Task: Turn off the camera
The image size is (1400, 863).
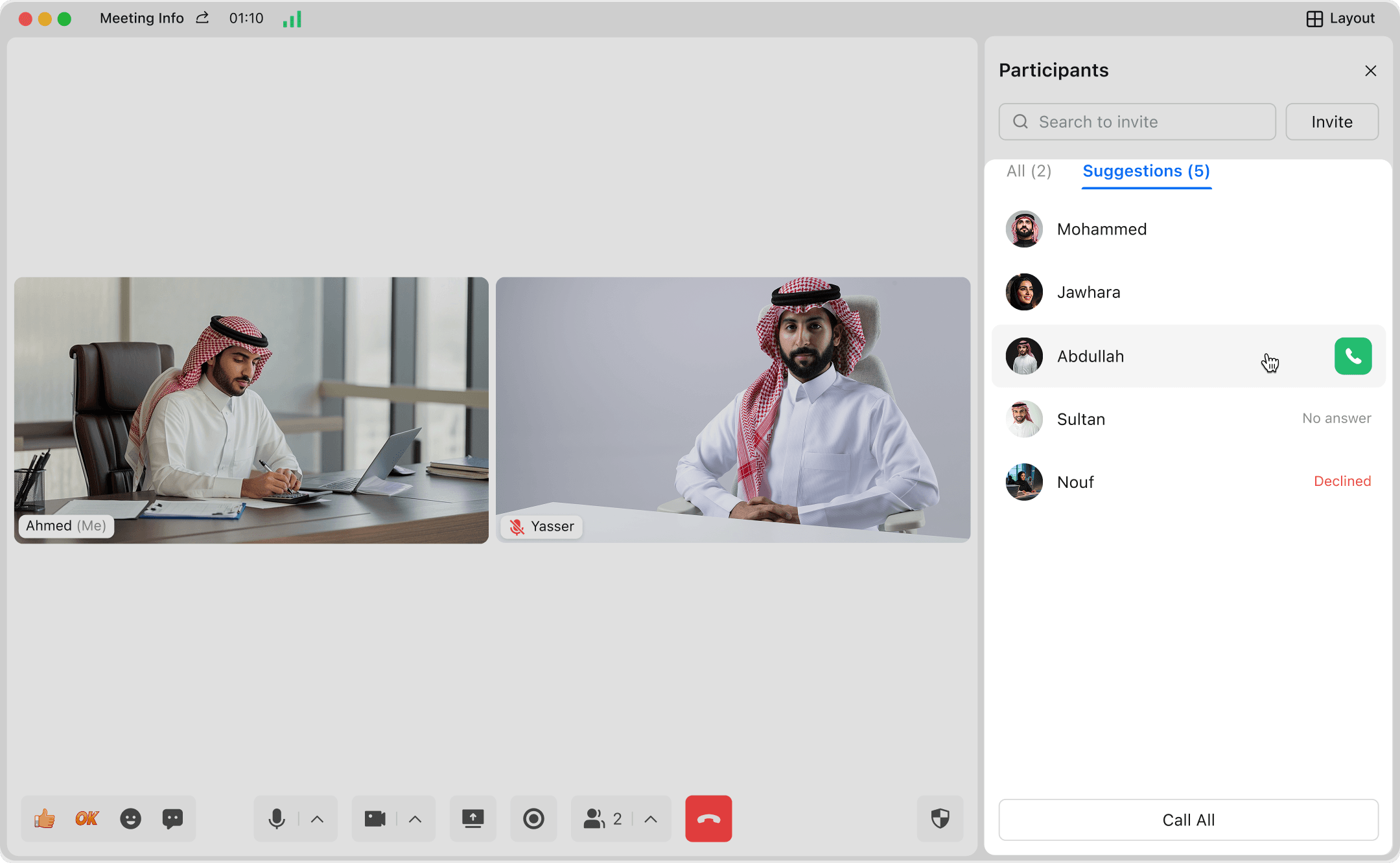Action: point(375,819)
